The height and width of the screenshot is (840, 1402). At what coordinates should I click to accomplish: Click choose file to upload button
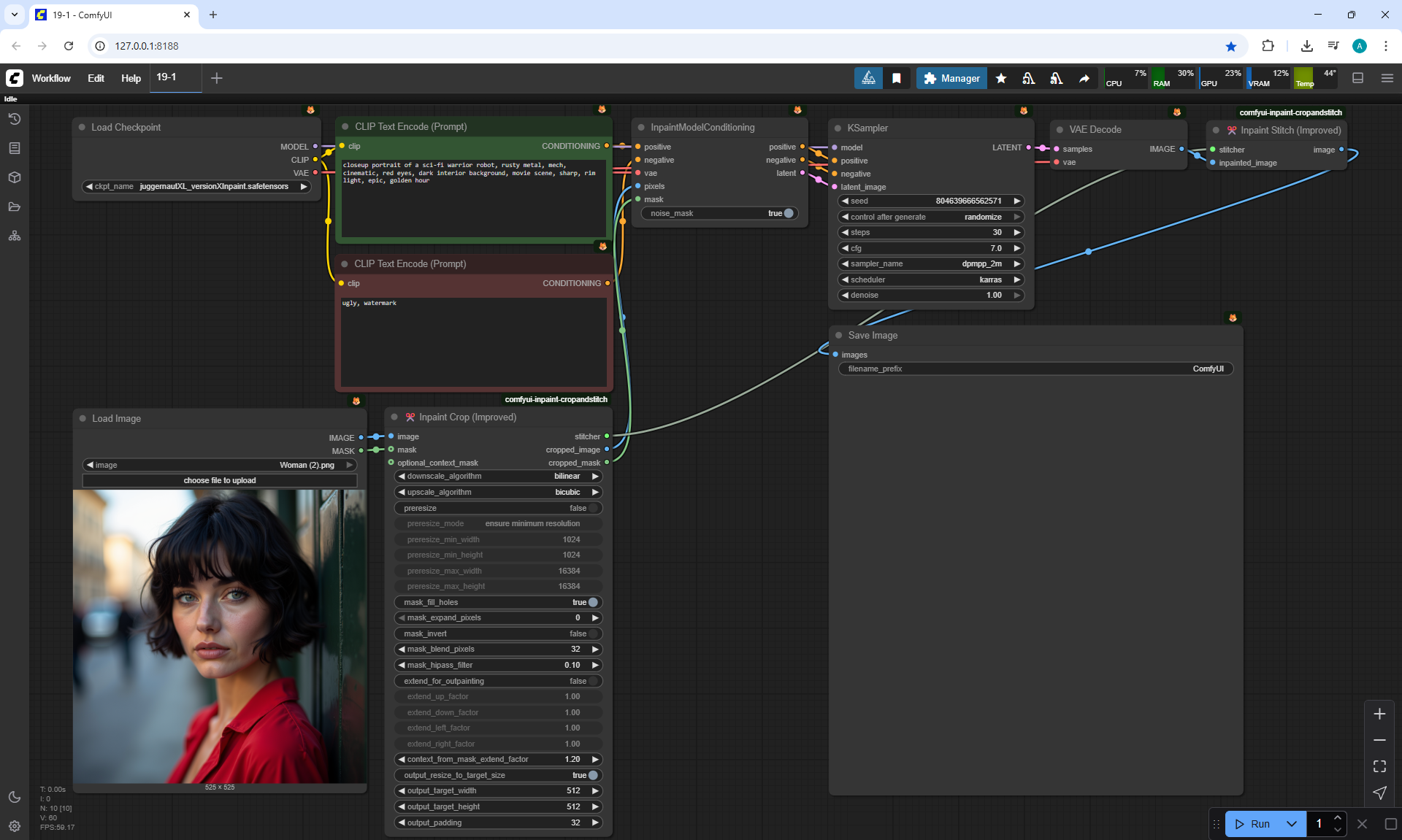(219, 480)
